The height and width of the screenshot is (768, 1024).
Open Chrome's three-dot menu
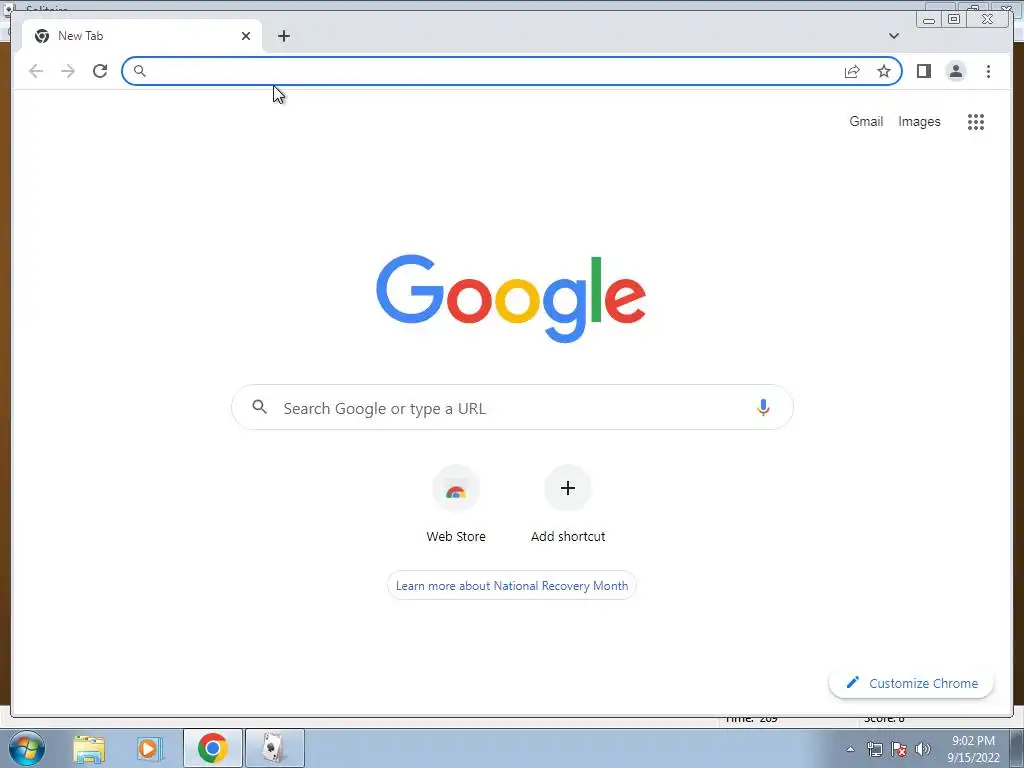988,71
